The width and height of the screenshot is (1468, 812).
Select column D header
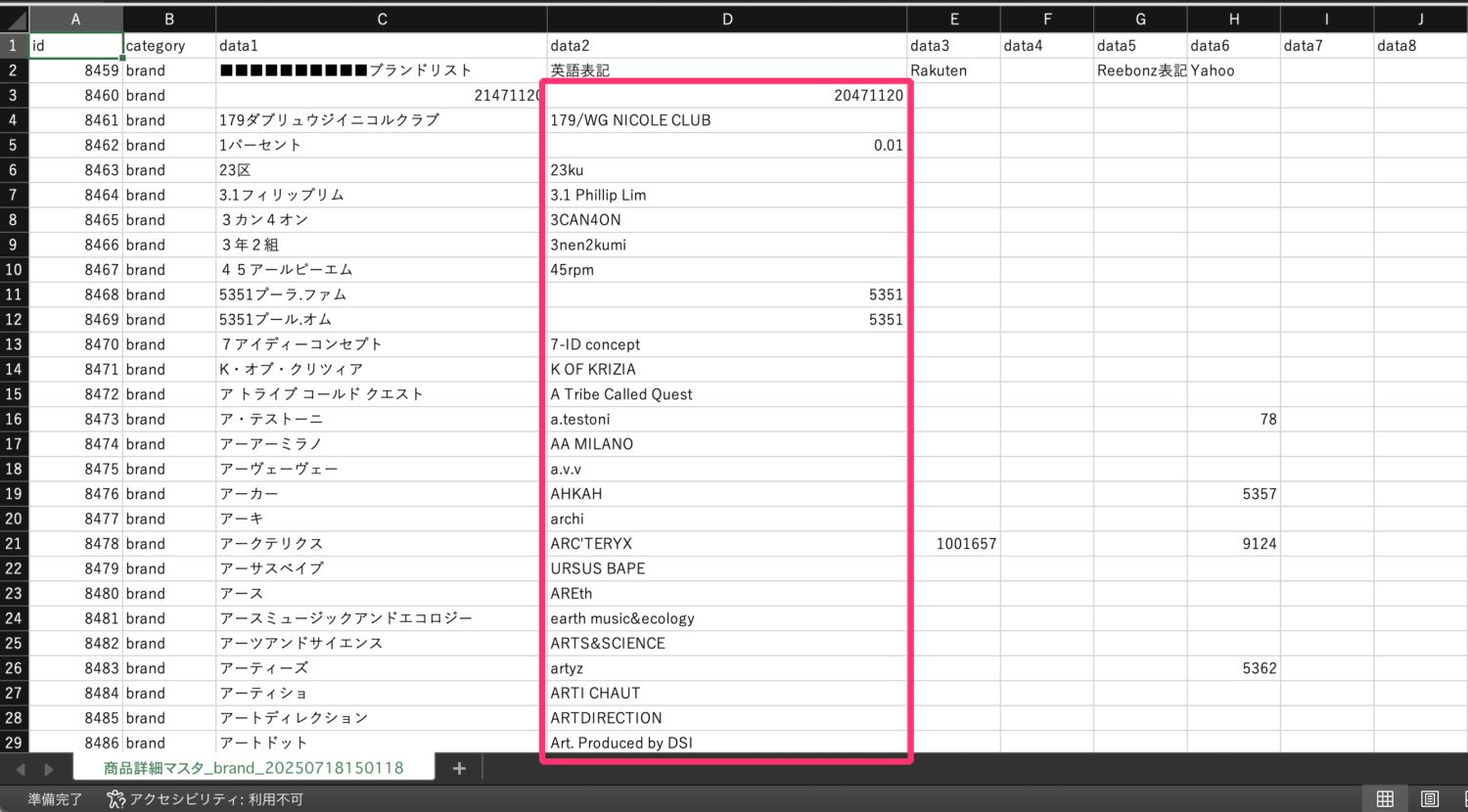[x=727, y=19]
